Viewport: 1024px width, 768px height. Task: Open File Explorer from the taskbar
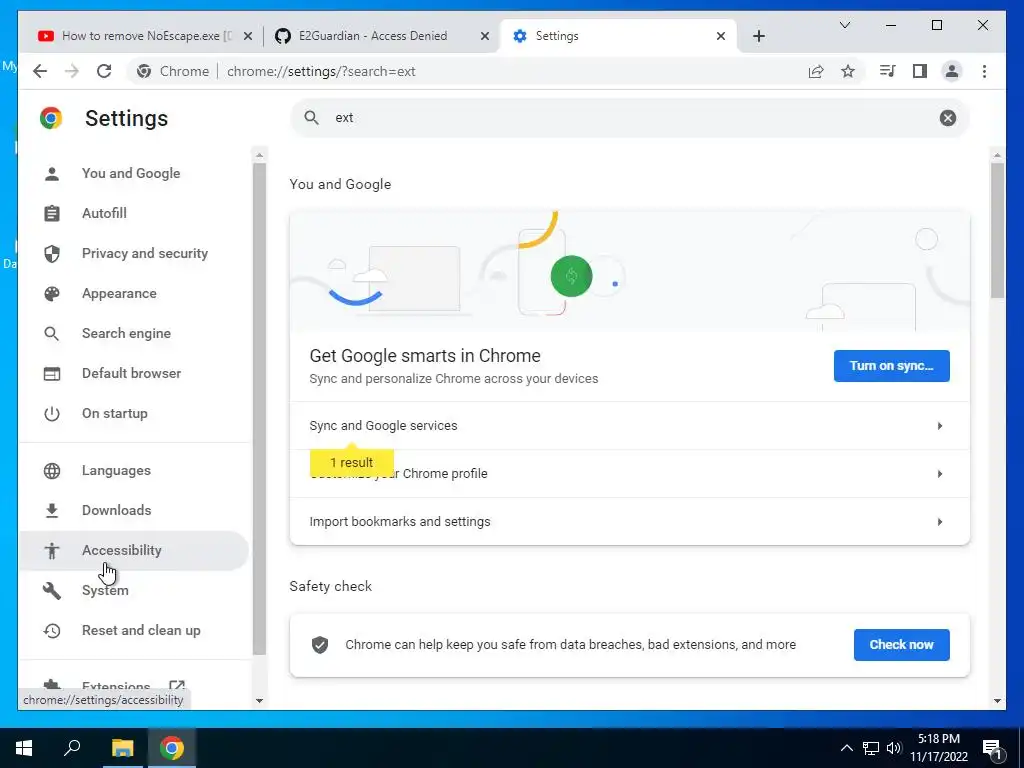[122, 748]
